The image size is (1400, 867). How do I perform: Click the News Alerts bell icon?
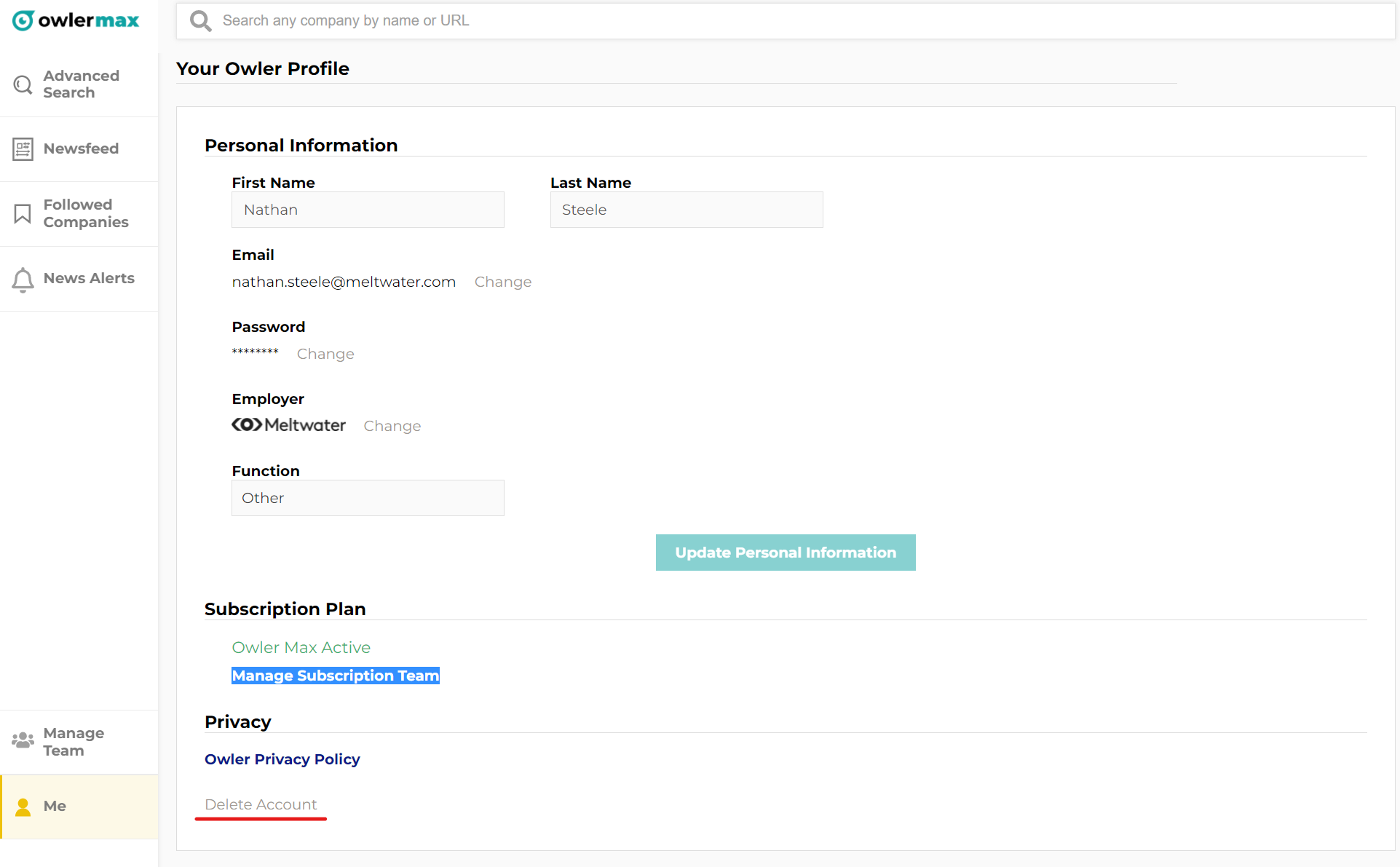click(23, 280)
